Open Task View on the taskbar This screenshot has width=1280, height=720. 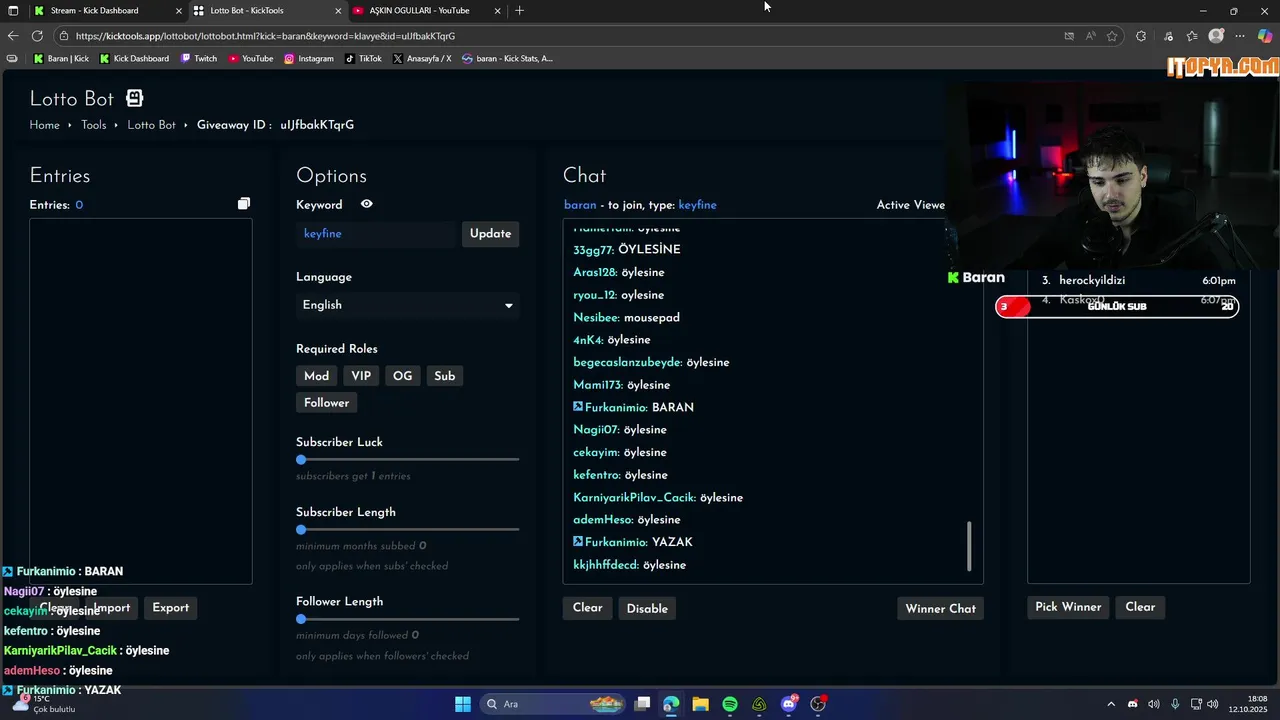point(642,704)
